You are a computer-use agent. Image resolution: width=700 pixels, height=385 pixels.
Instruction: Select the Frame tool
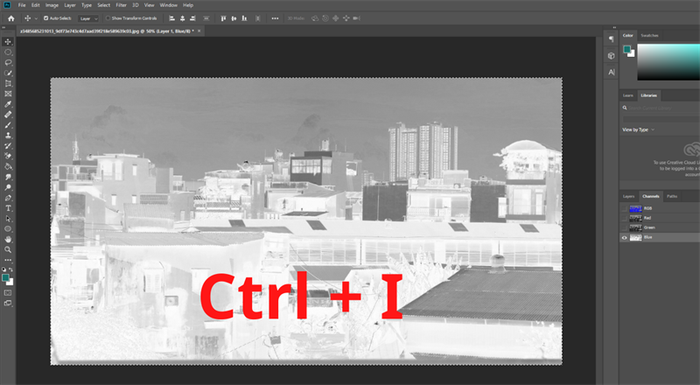coord(8,94)
